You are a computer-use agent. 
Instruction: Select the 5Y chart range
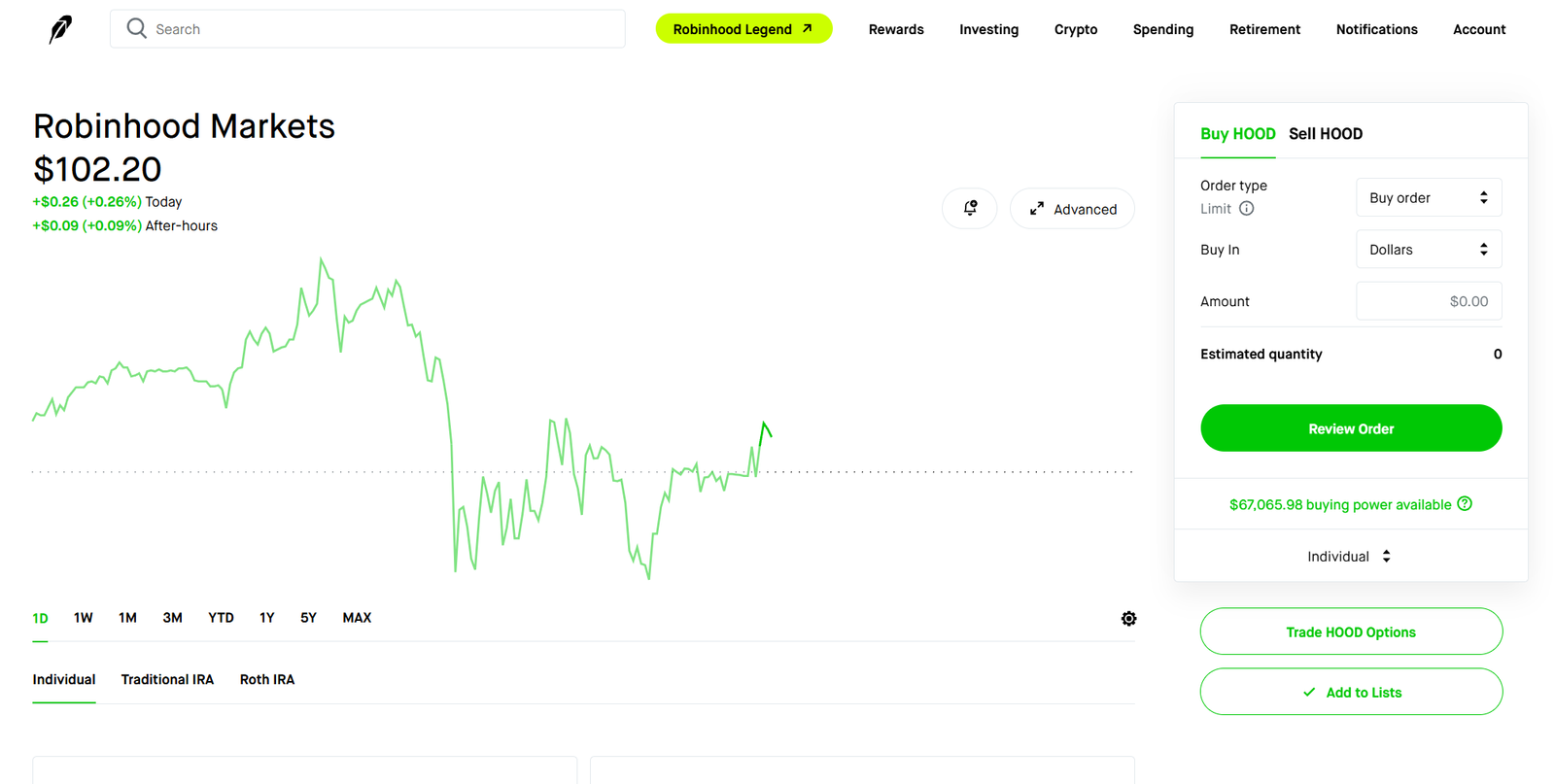click(x=308, y=618)
